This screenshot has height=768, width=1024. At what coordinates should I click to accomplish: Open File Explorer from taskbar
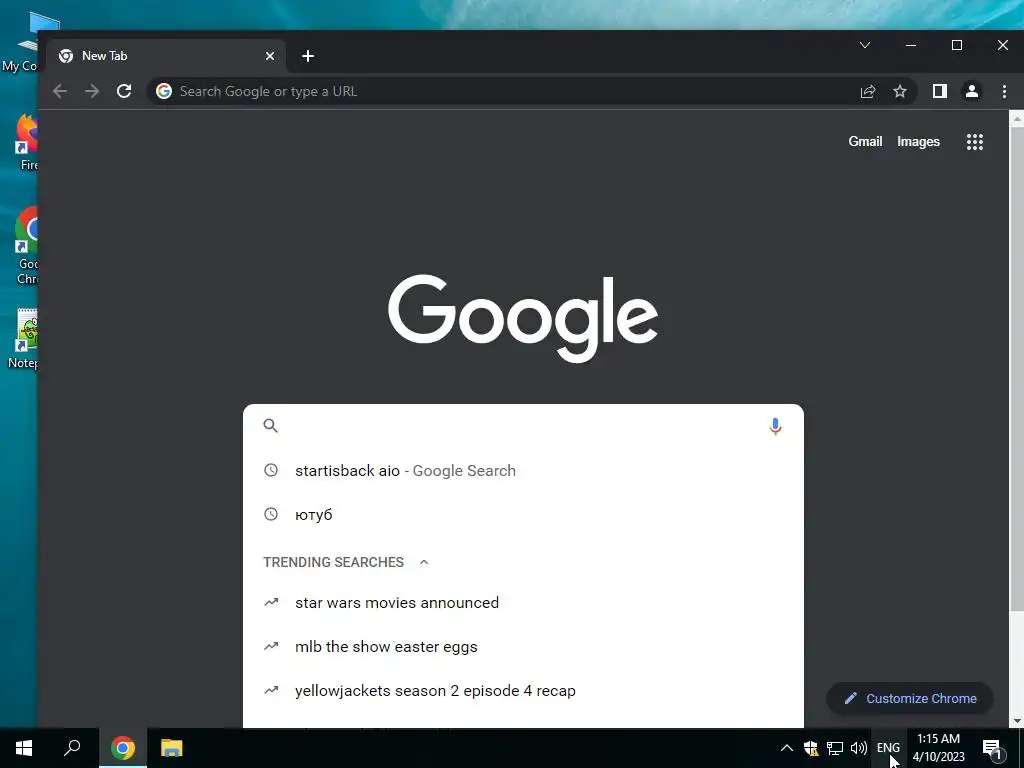(x=172, y=748)
